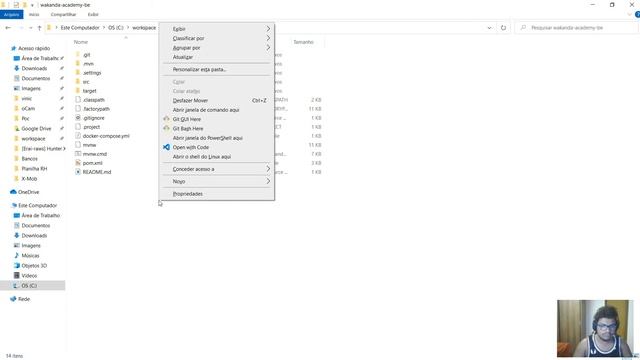This screenshot has height=360, width=640.
Task: Open Planilha RH folder in sidebar
Action: point(34,169)
